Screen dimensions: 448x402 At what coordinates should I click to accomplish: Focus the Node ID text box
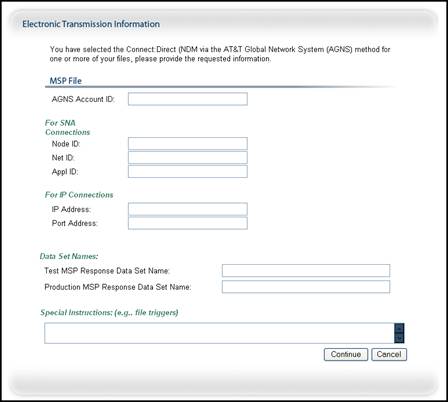click(x=188, y=144)
